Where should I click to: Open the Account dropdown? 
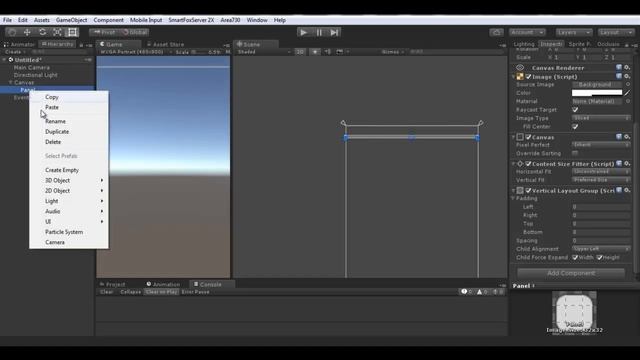pyautogui.click(x=527, y=32)
